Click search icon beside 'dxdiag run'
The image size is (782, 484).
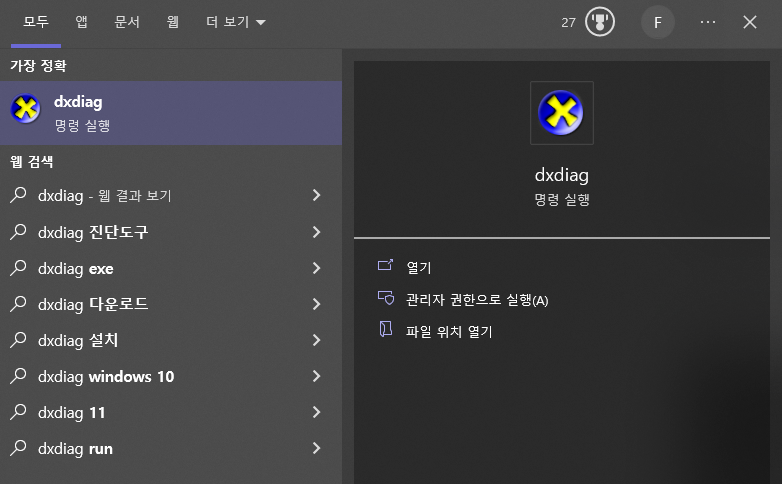[x=18, y=447]
